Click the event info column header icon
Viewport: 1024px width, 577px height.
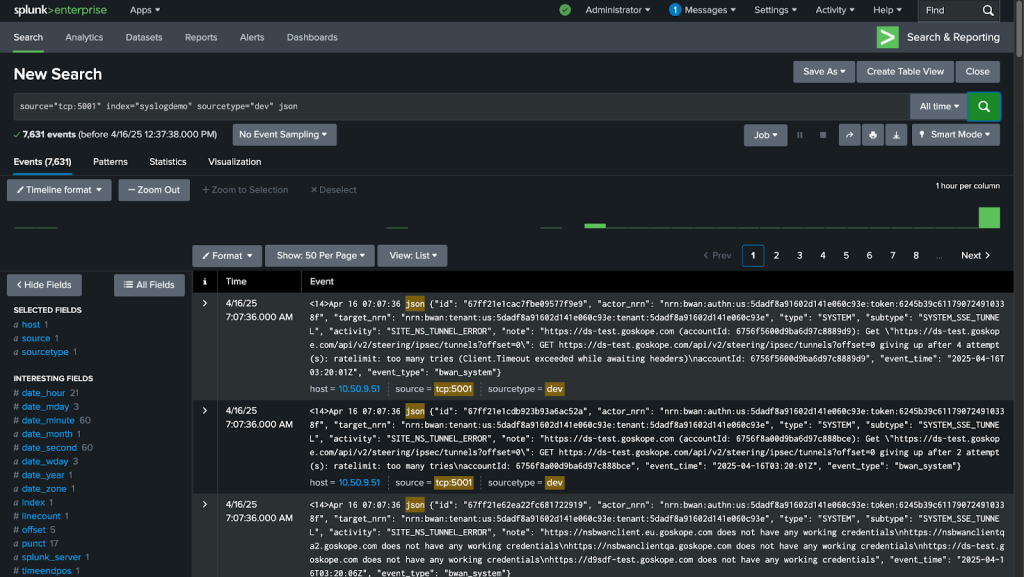click(x=204, y=281)
